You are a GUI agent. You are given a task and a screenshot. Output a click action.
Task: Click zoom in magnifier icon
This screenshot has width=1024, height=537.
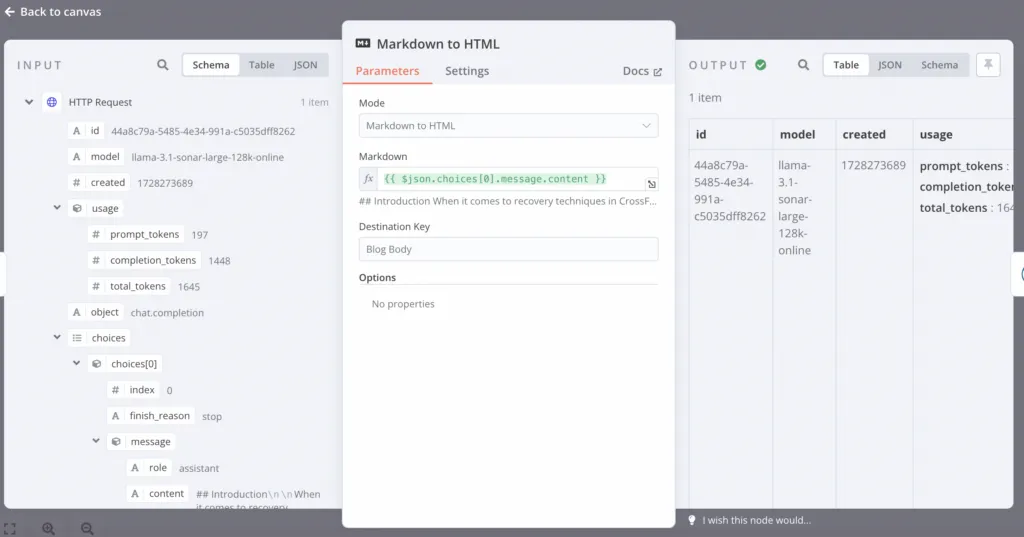pos(48,529)
